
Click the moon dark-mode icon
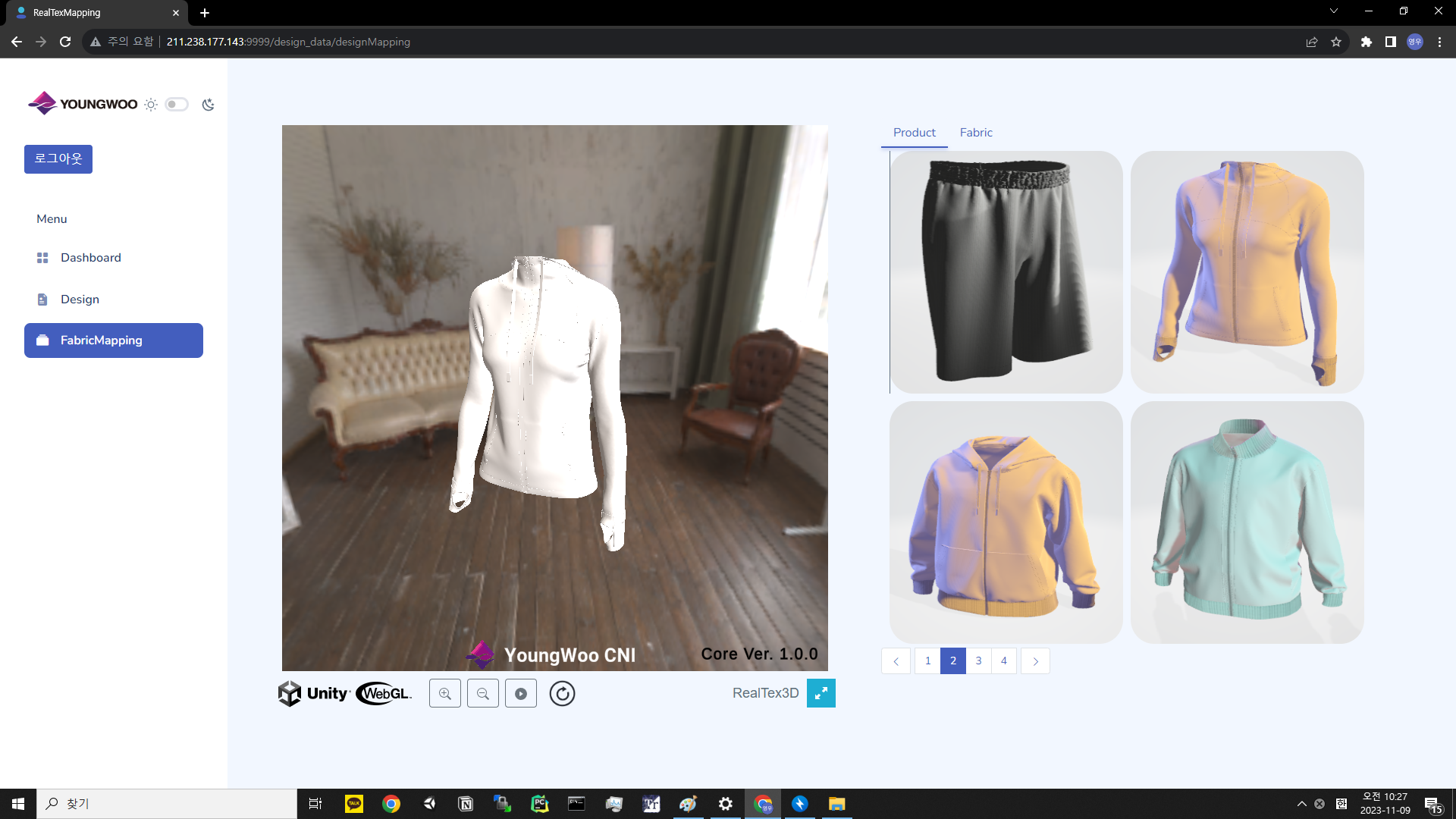tap(208, 105)
